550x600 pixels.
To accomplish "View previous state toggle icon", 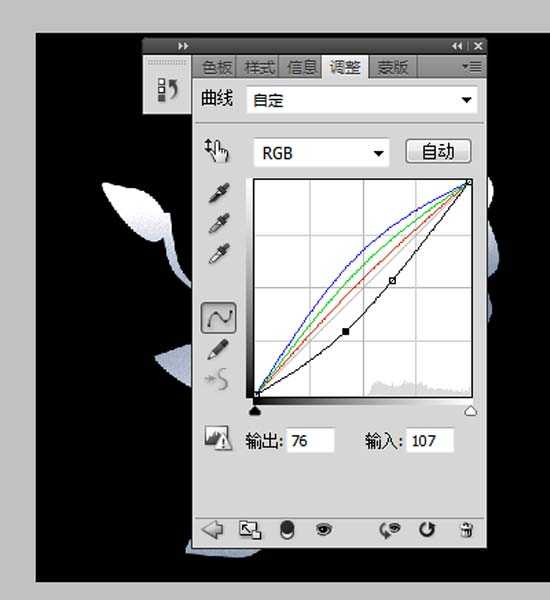I will point(390,530).
